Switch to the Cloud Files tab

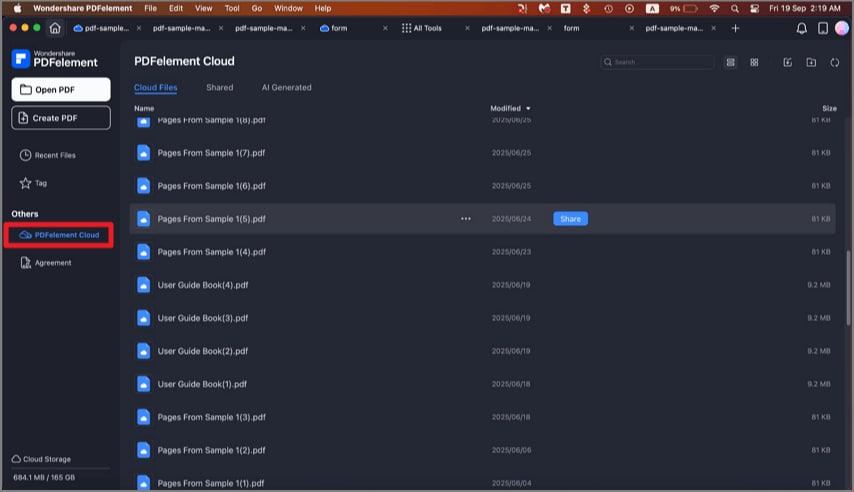pos(156,88)
